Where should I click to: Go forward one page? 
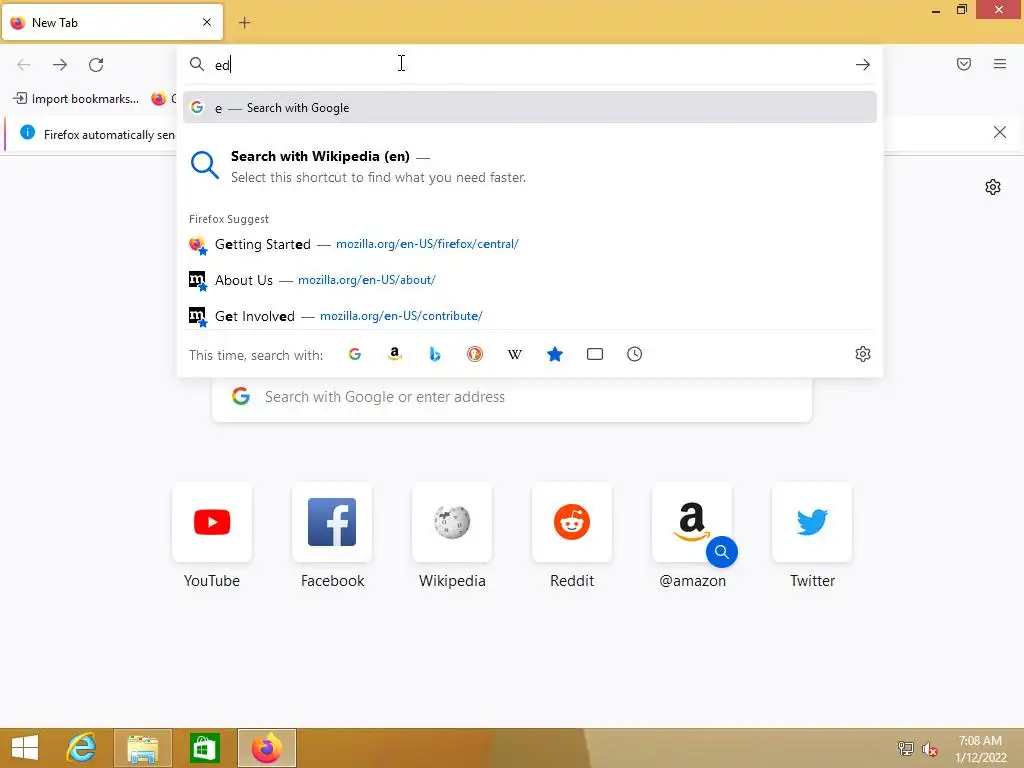click(60, 64)
